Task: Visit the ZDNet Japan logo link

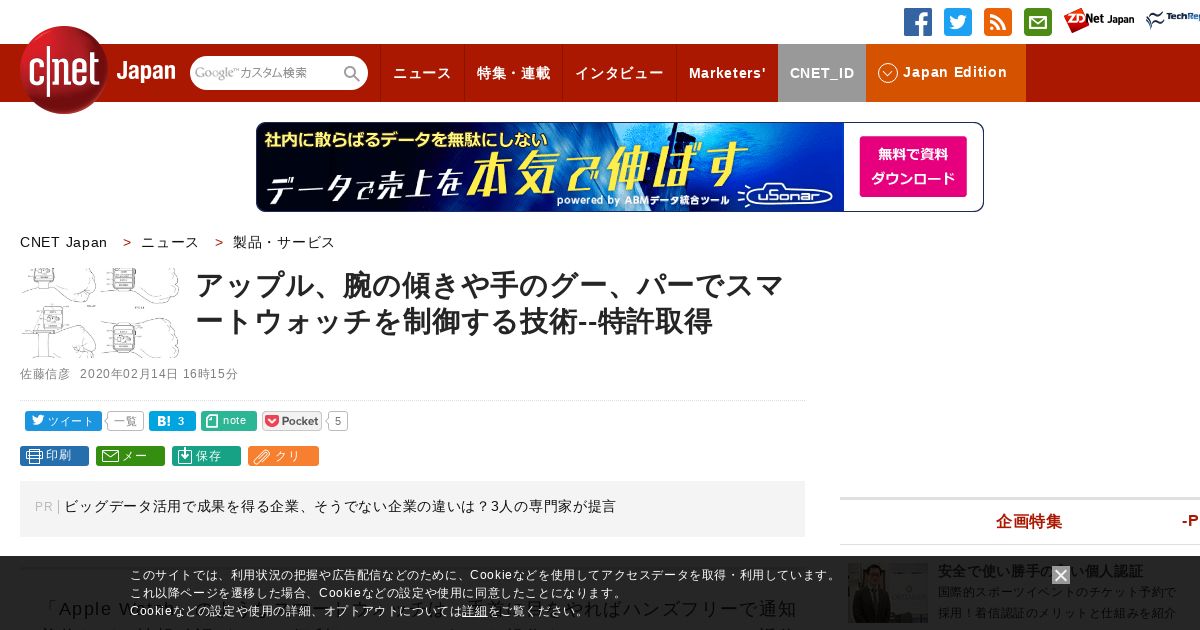Action: (1099, 20)
